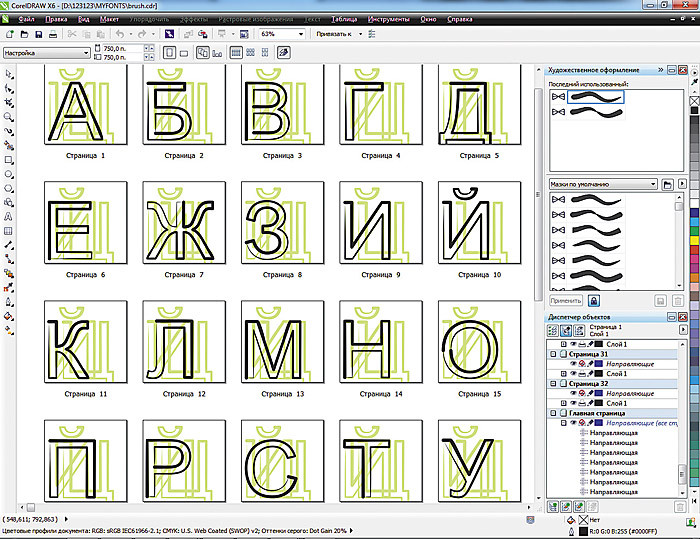The height and width of the screenshot is (539, 700).
Task: Toggle the lock icon next to Применить
Action: [594, 301]
